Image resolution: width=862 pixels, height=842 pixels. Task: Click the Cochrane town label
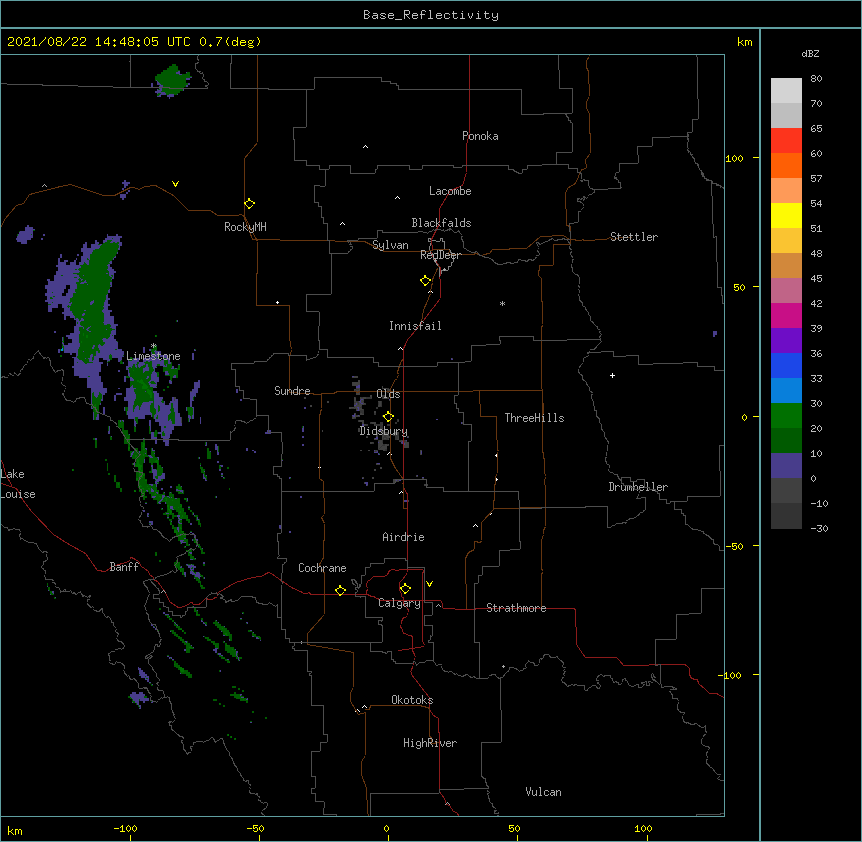point(322,568)
